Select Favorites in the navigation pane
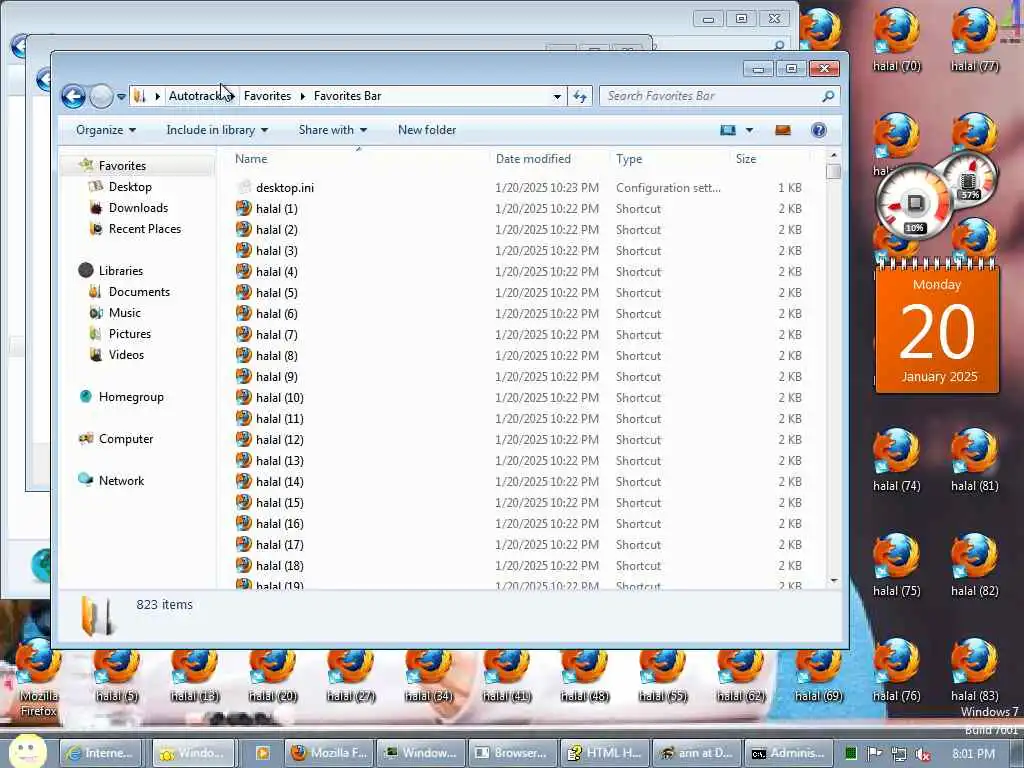Screen dimensions: 1024x768 (x=122, y=166)
